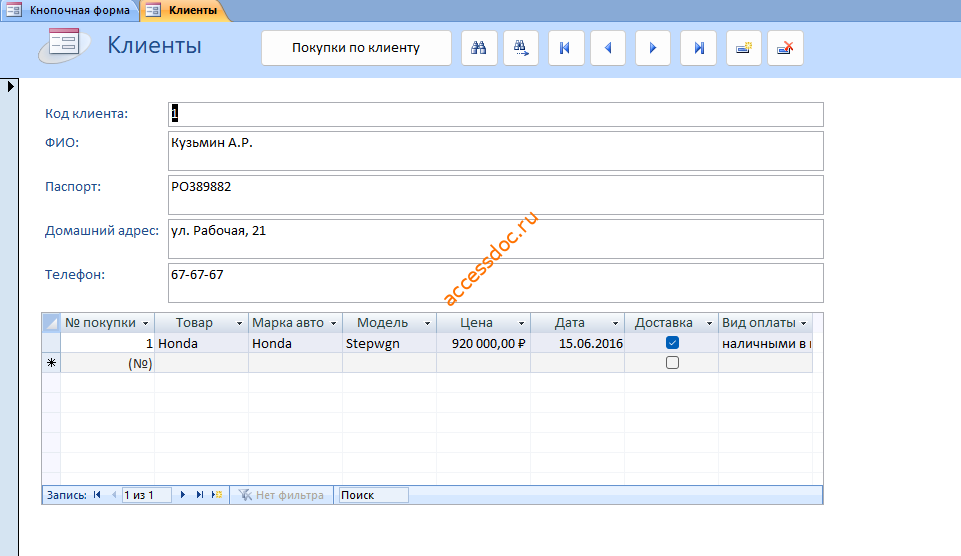Switch to the Кнопочная форма tab
Screen dimensions: 961x556
click(x=70, y=10)
